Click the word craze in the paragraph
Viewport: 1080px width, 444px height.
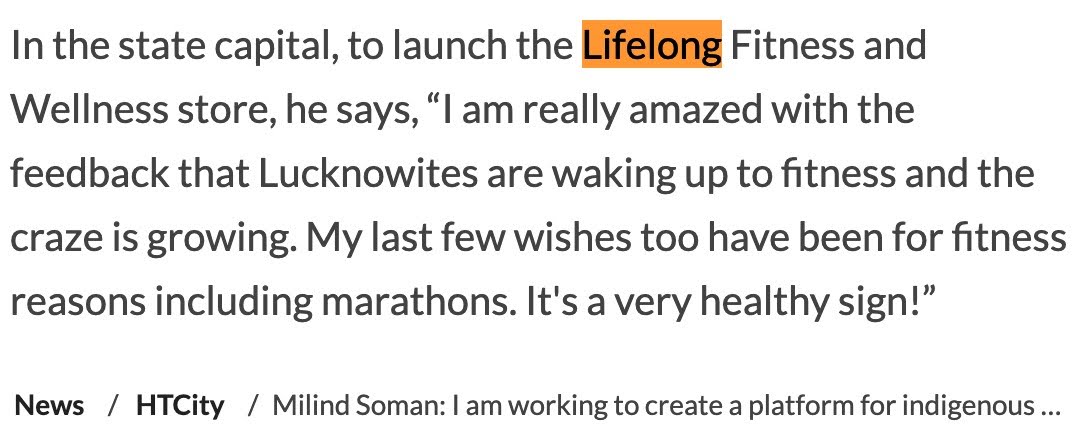point(54,237)
